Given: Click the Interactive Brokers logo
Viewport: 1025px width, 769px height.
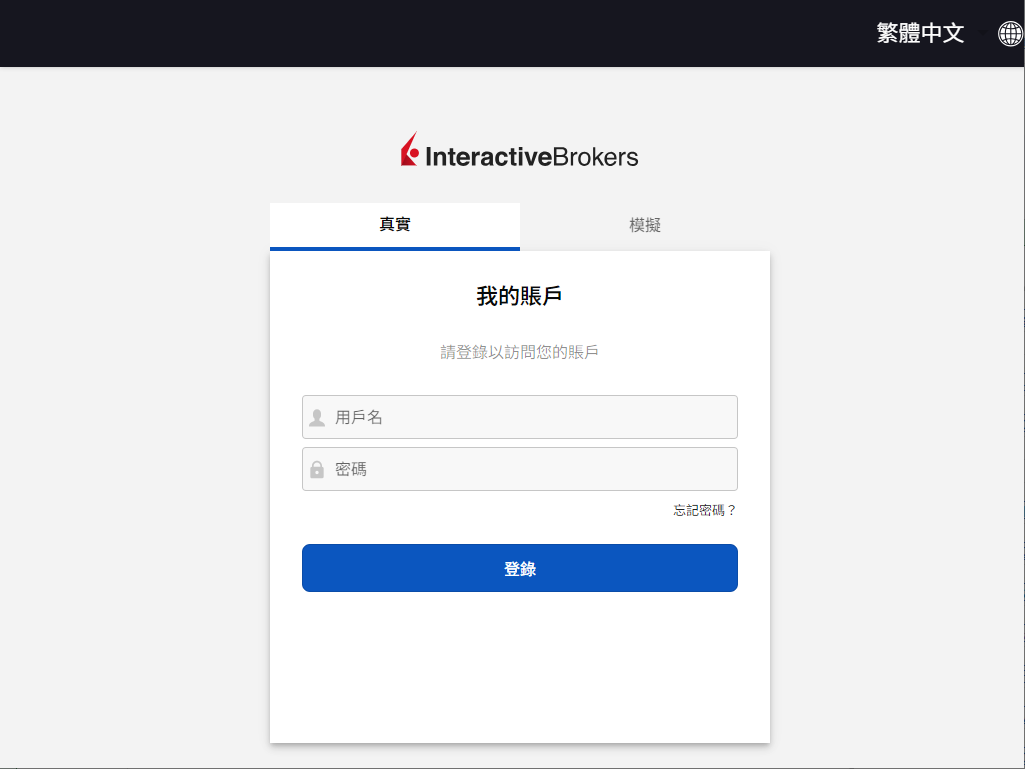Looking at the screenshot, I should pyautogui.click(x=520, y=150).
